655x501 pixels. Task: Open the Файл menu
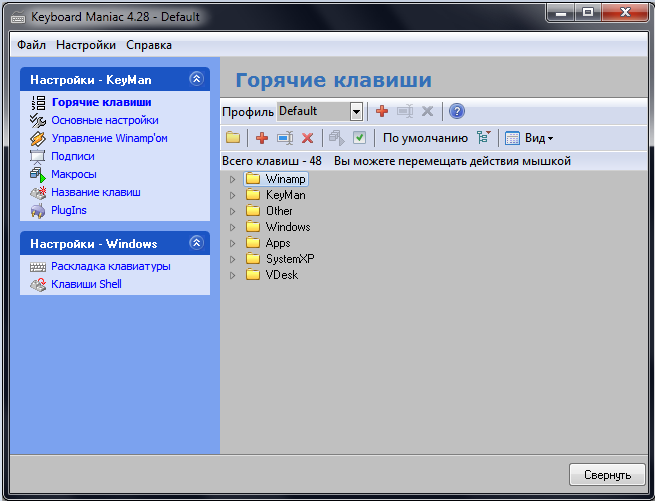click(31, 45)
